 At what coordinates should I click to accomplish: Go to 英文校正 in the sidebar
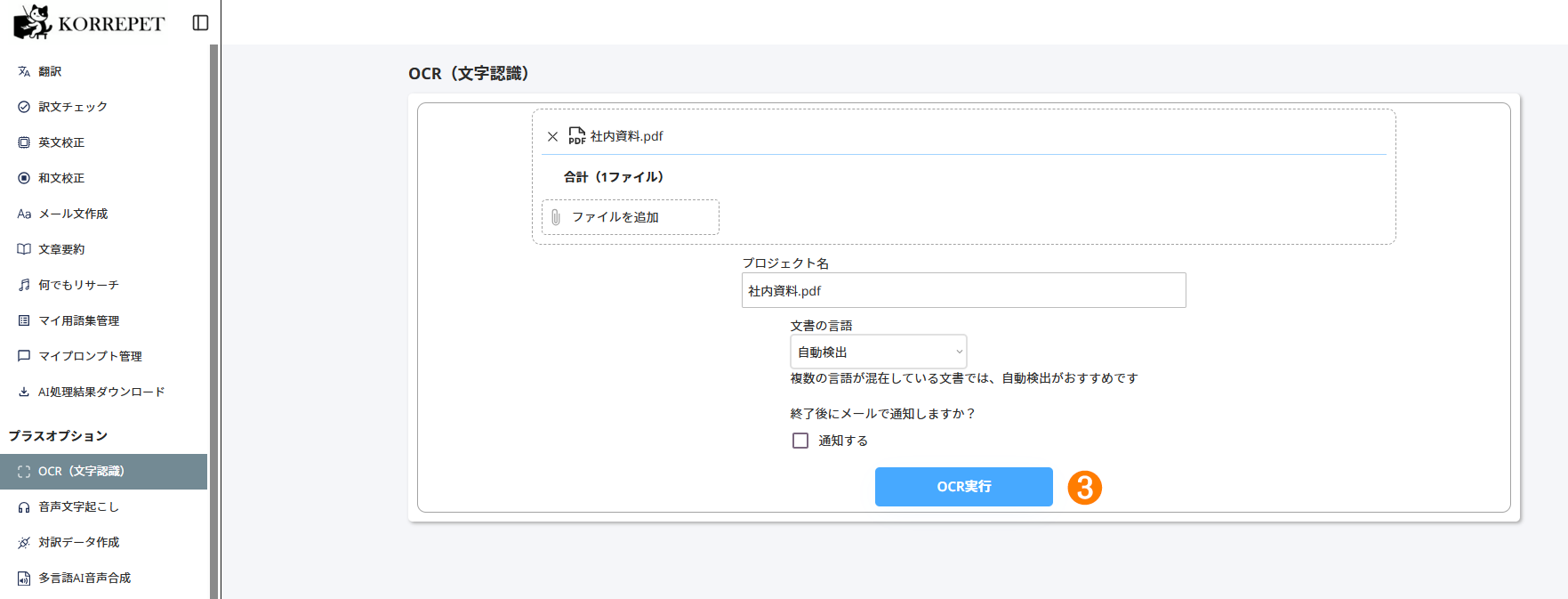click(103, 142)
